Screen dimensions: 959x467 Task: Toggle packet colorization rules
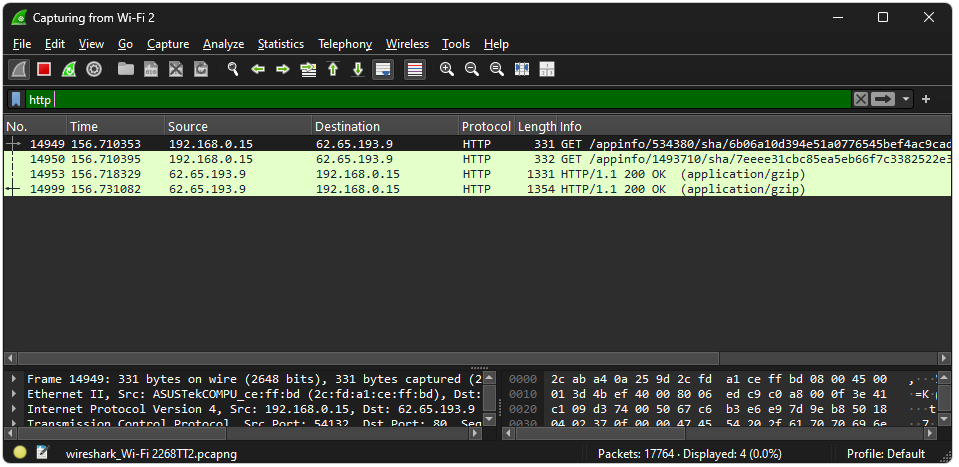coord(415,70)
